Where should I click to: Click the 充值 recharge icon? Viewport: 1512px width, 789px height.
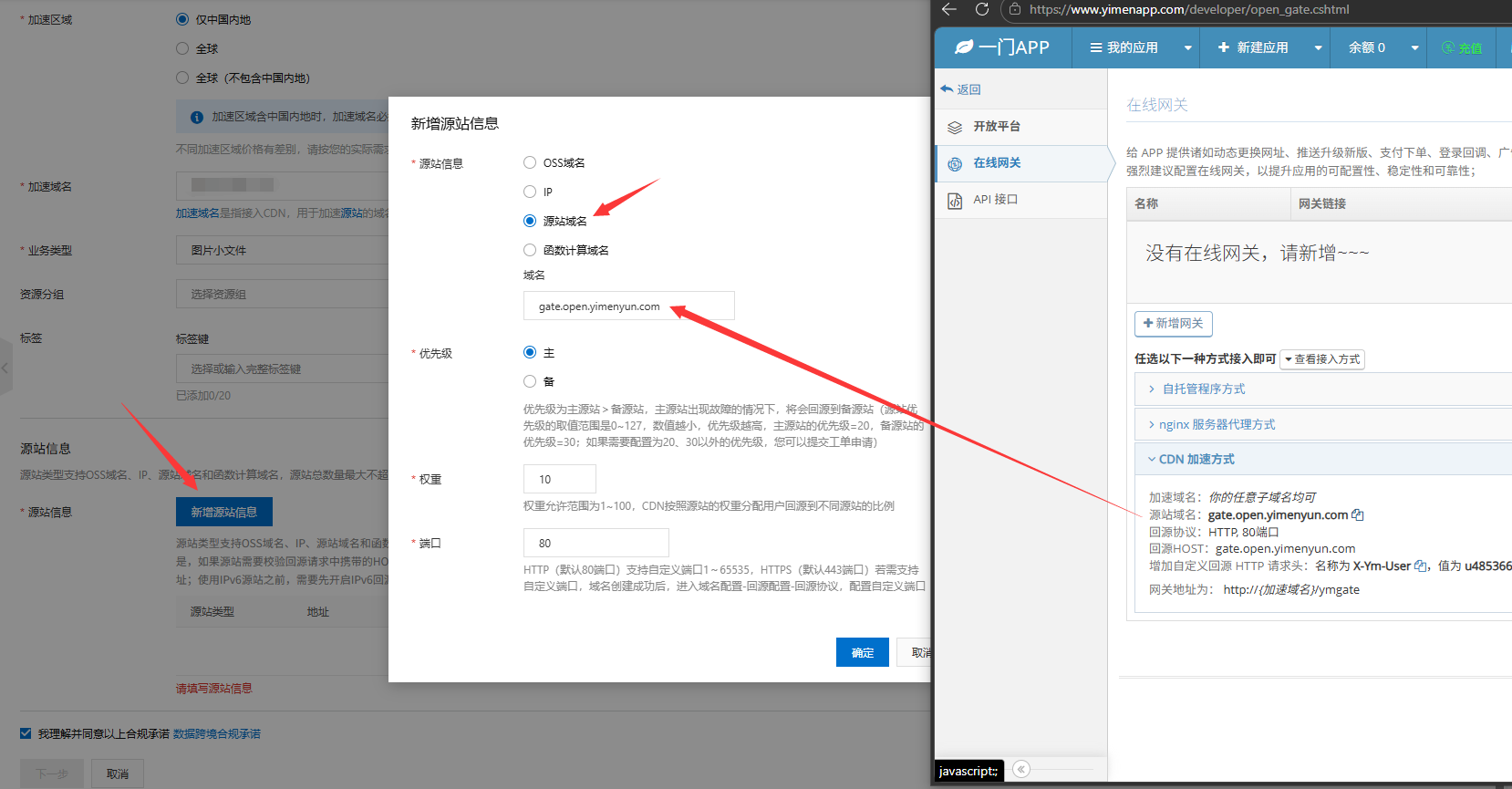click(x=1448, y=48)
